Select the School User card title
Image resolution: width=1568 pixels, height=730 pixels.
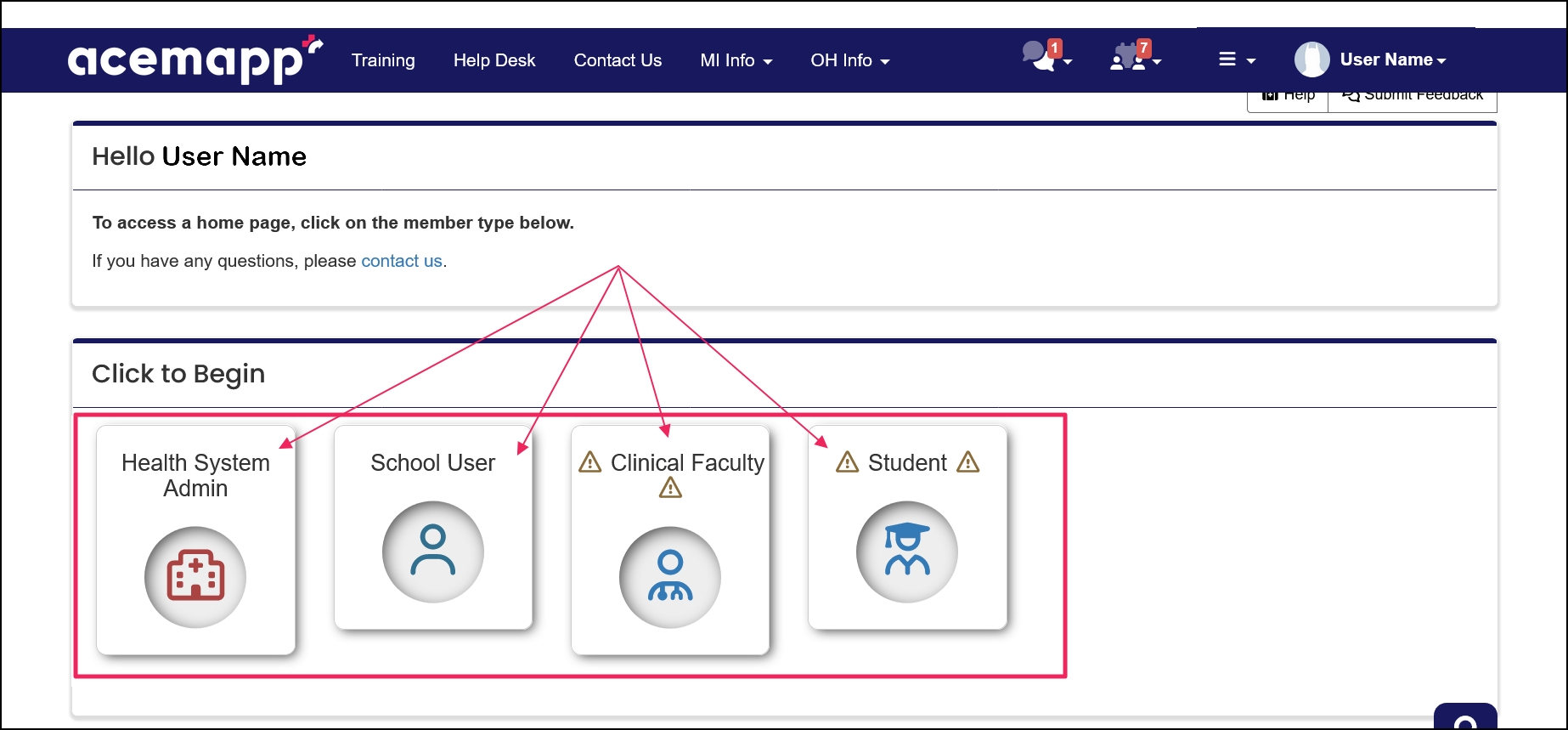433,462
